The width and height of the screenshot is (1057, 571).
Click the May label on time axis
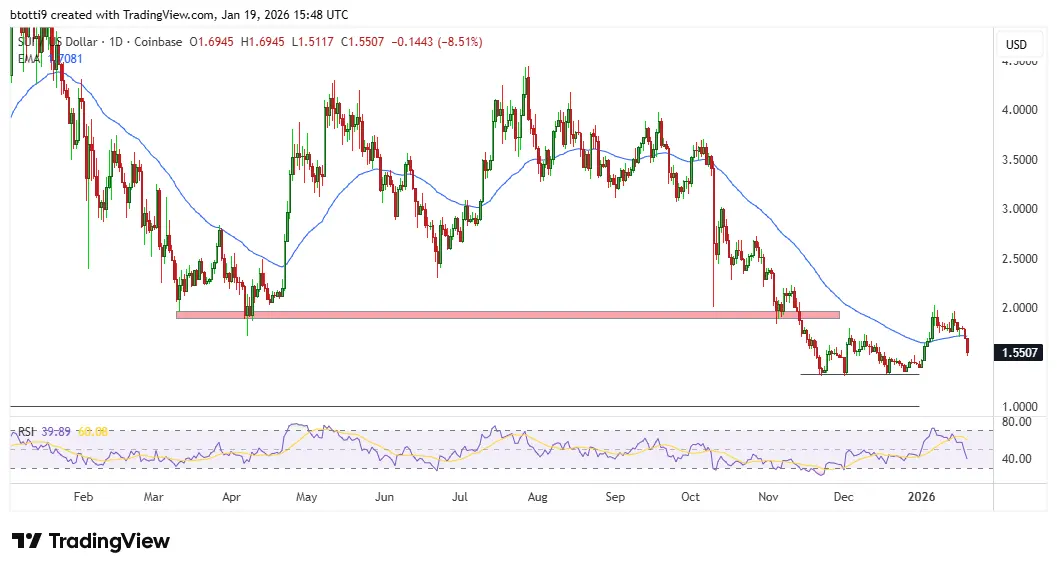point(307,496)
